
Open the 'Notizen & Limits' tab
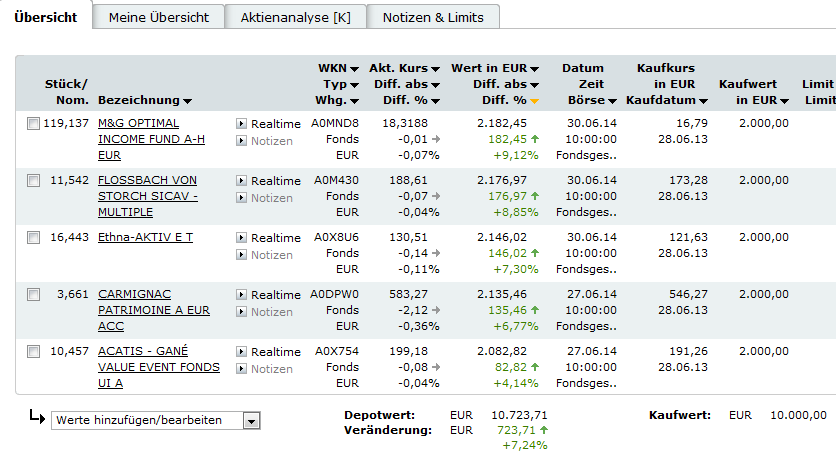pos(433,17)
